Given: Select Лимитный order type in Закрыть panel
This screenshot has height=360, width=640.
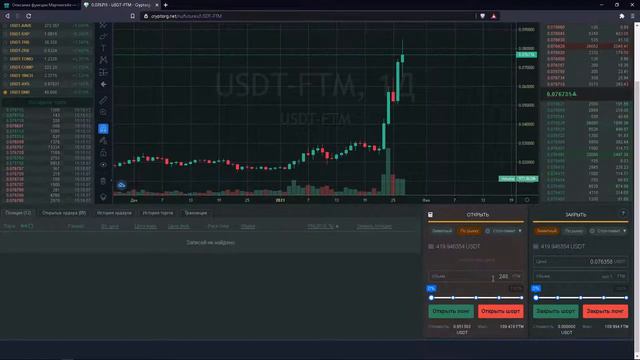Looking at the screenshot, I should point(547,231).
